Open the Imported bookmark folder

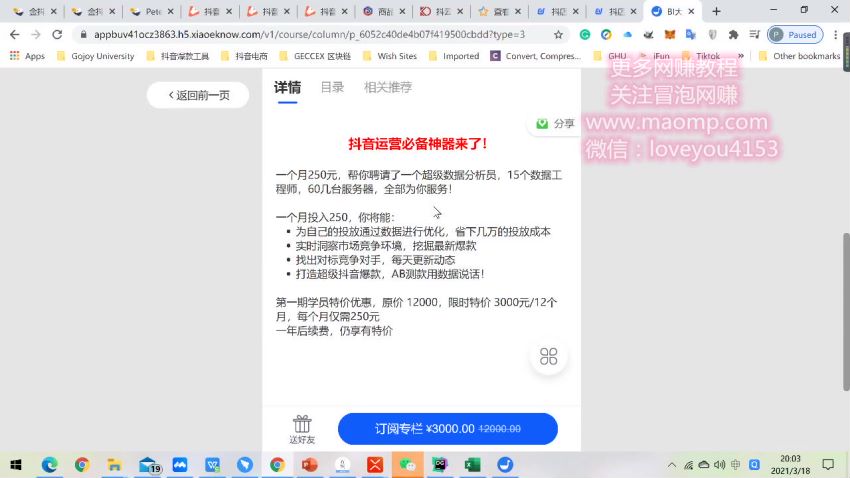(x=454, y=56)
